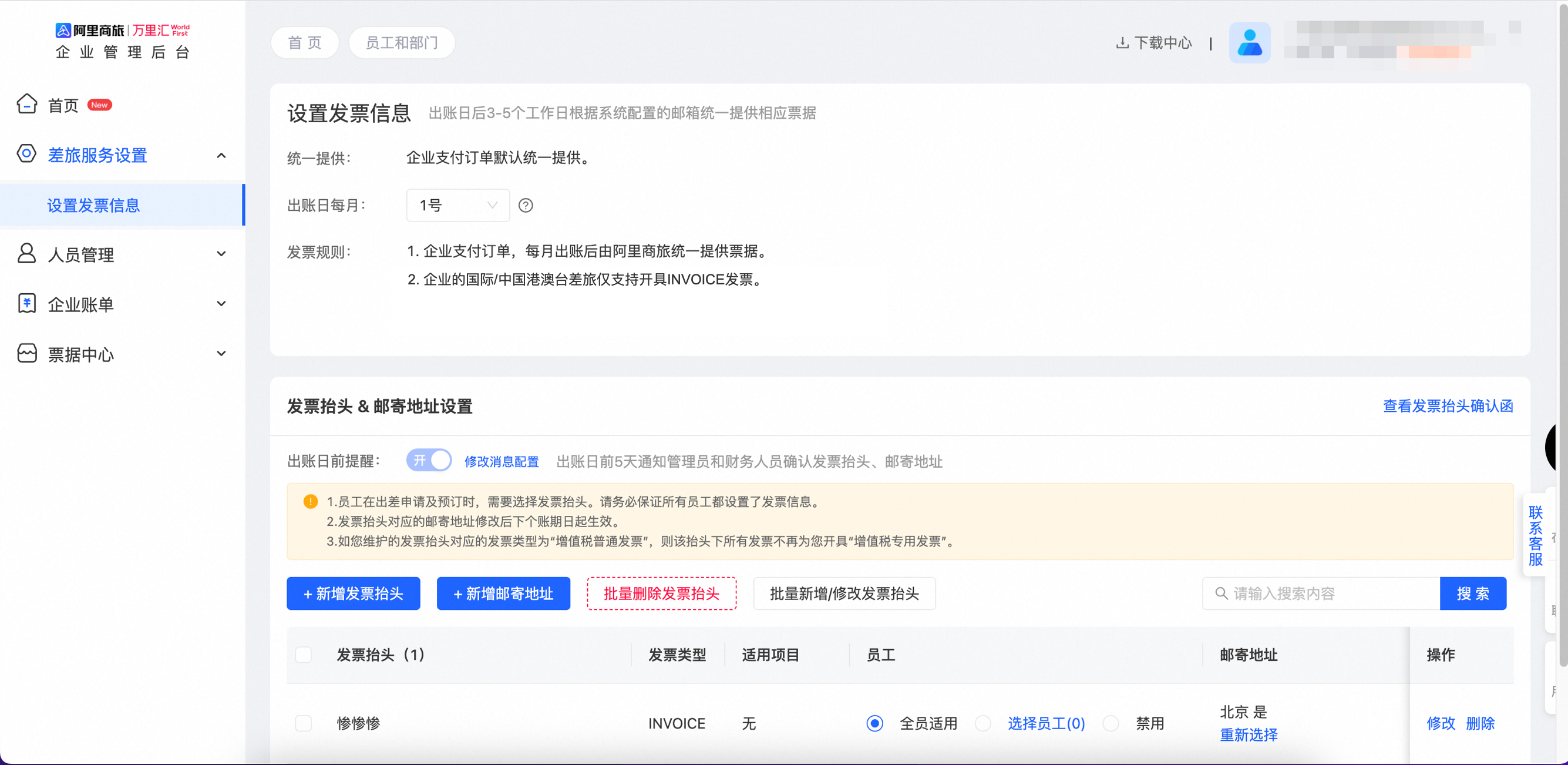1568x765 pixels.
Task: Click the home icon in sidebar
Action: point(27,104)
